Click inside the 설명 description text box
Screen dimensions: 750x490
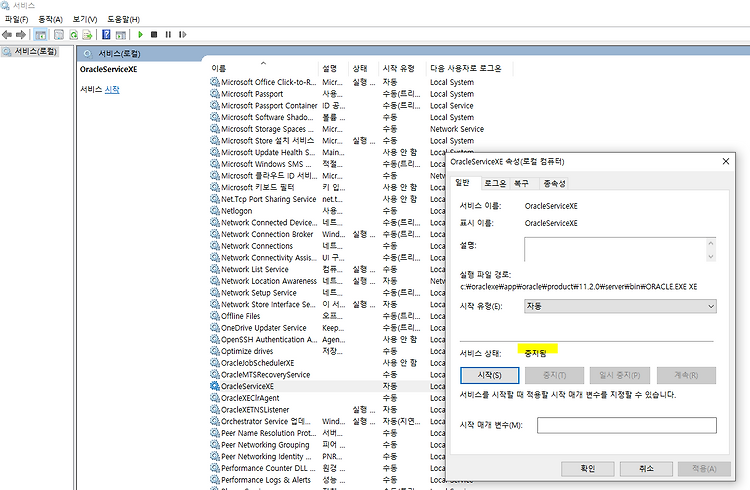click(615, 249)
